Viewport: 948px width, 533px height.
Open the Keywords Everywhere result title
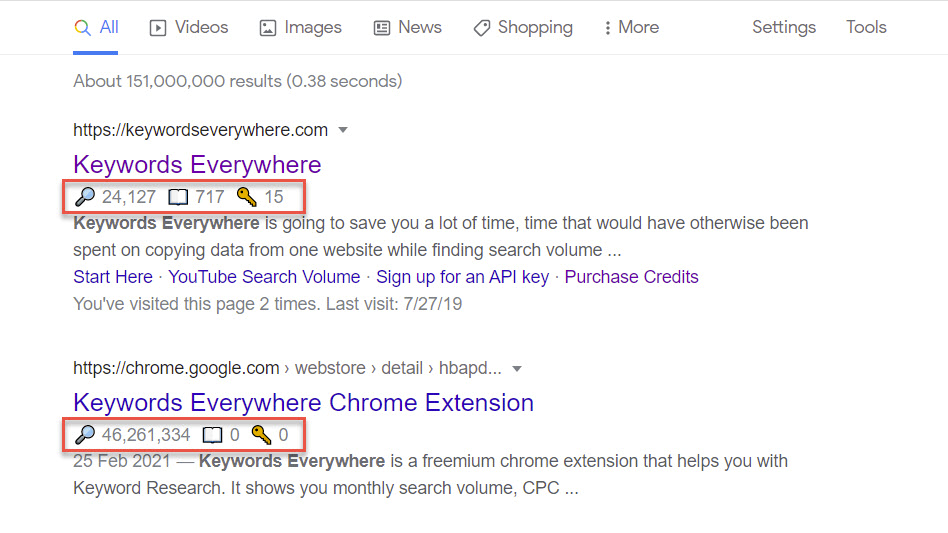click(x=197, y=165)
